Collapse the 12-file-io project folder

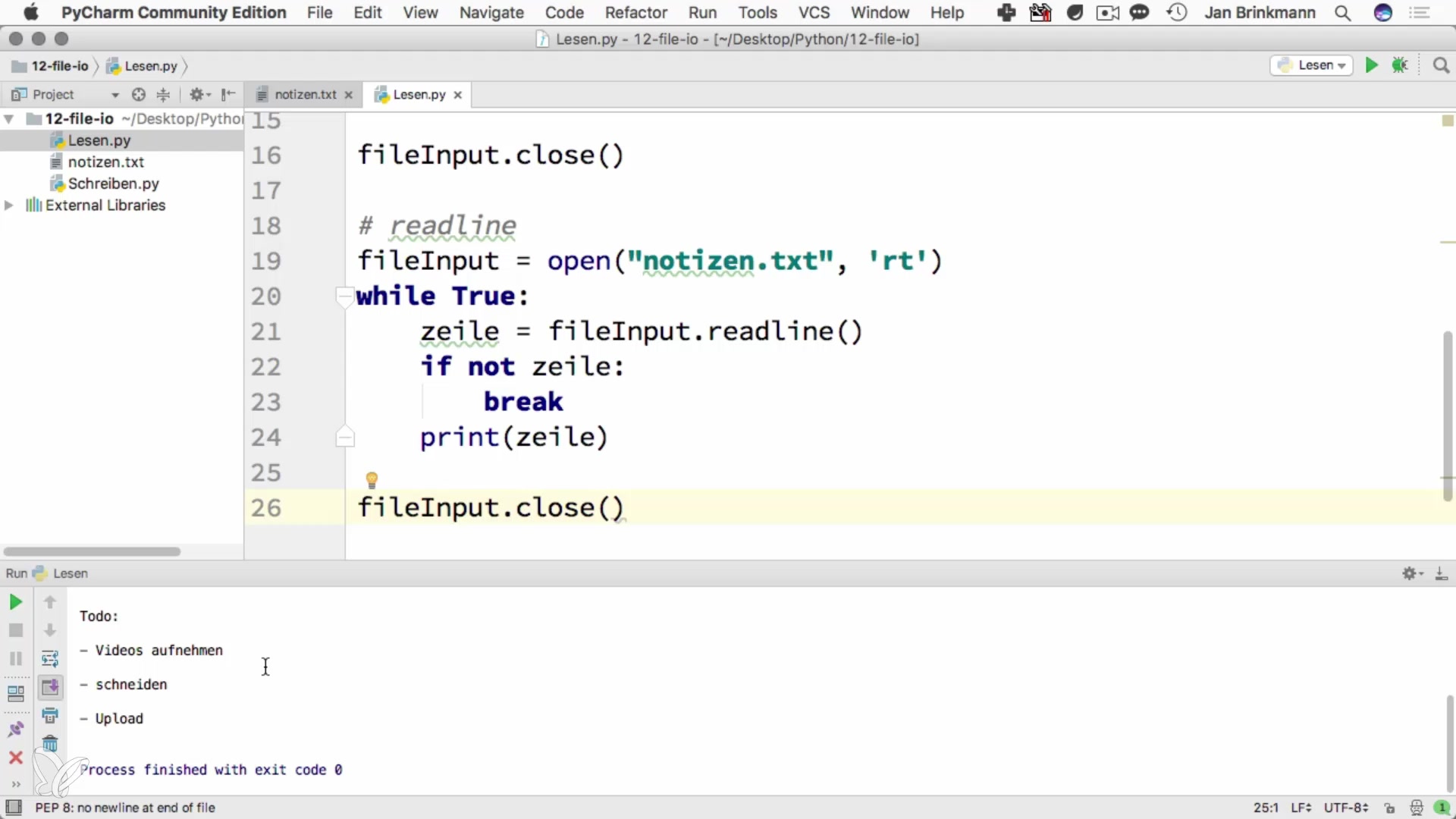coord(9,119)
